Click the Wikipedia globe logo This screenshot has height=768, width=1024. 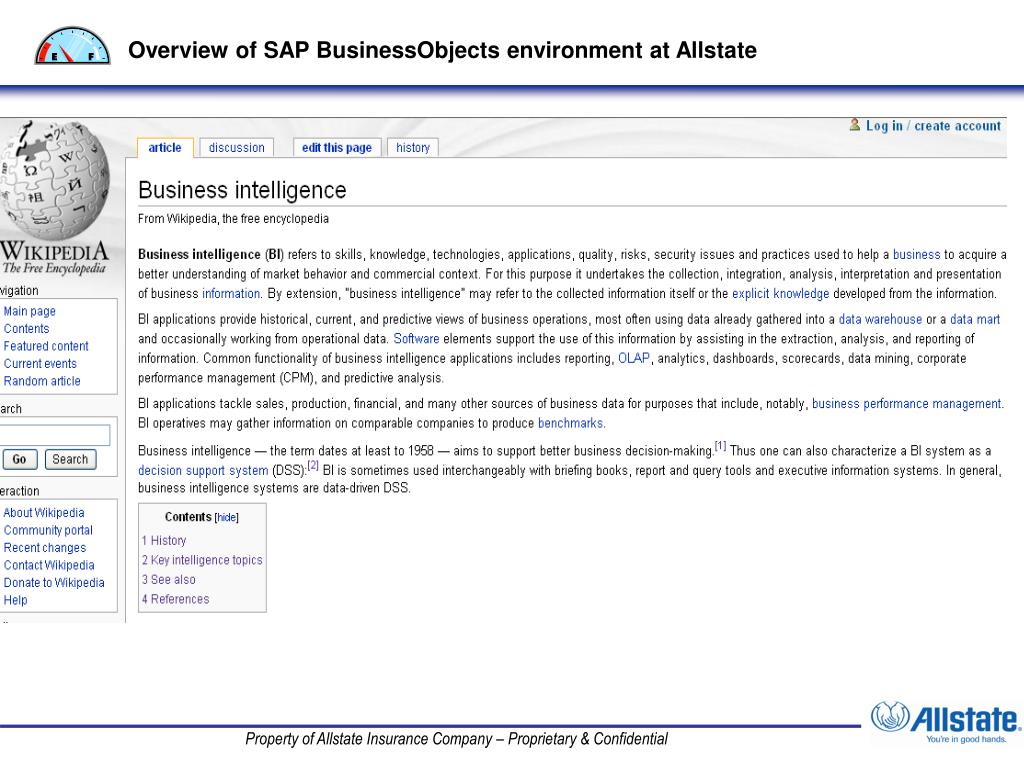point(54,180)
